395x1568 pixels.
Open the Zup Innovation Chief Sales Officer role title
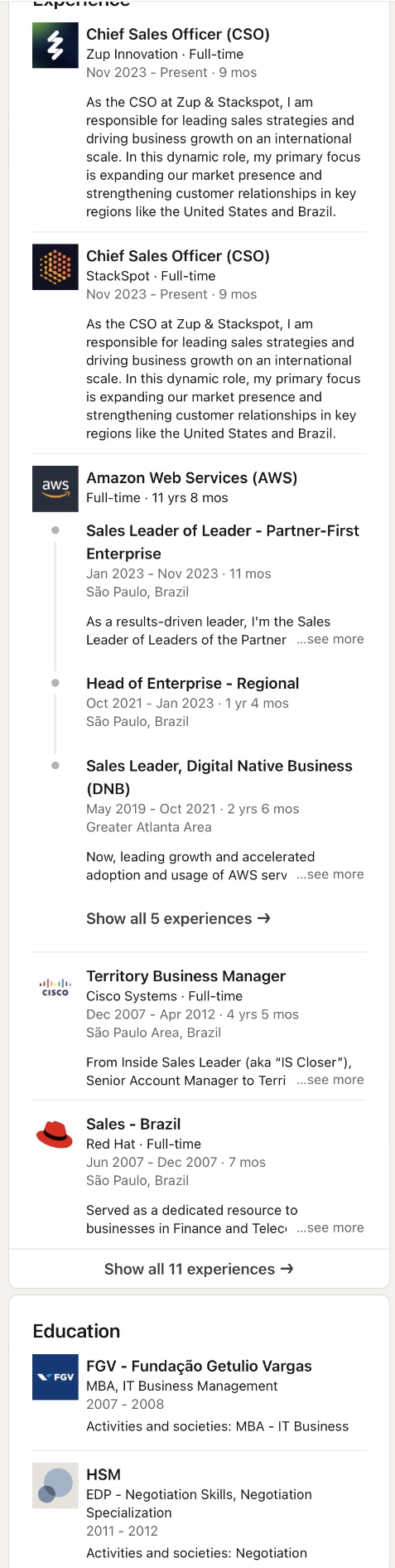point(178,34)
